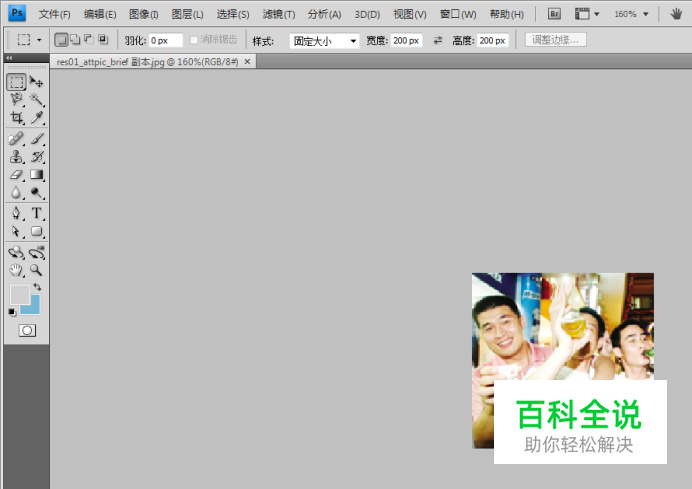Select the History Brush tool
Image resolution: width=692 pixels, height=489 pixels.
[36, 157]
